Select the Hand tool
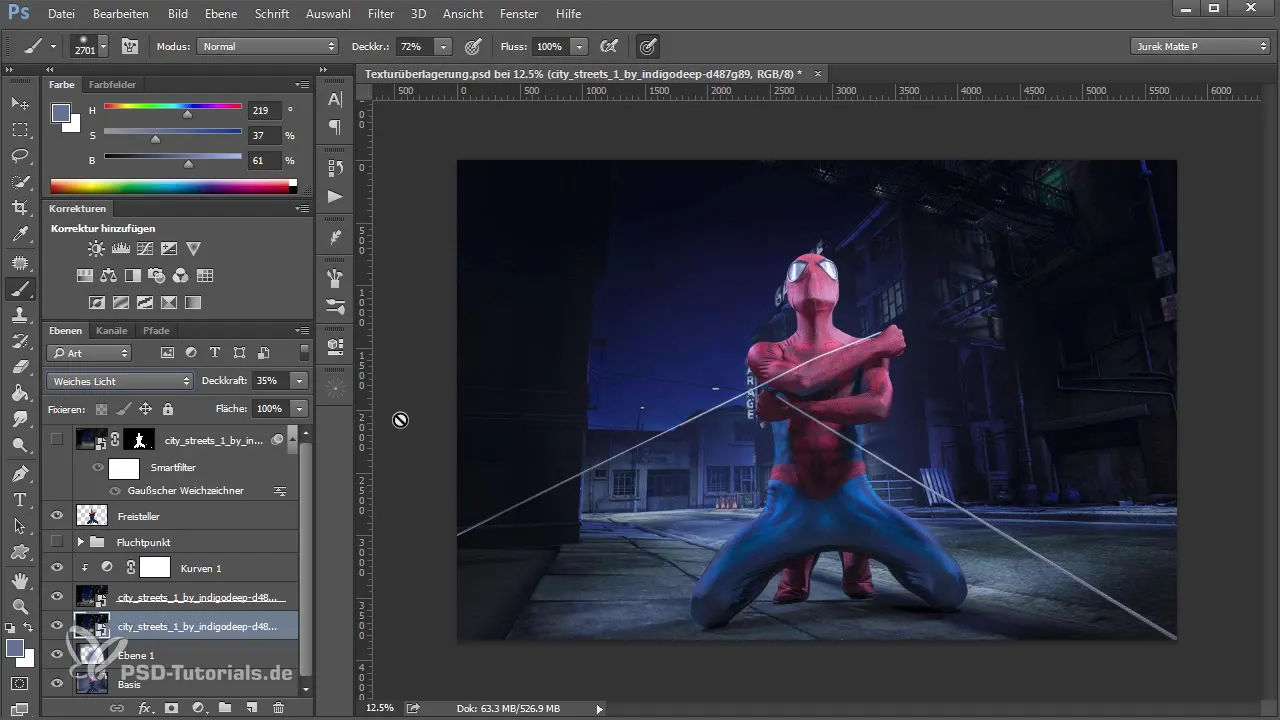Viewport: 1280px width, 720px height. (x=20, y=580)
